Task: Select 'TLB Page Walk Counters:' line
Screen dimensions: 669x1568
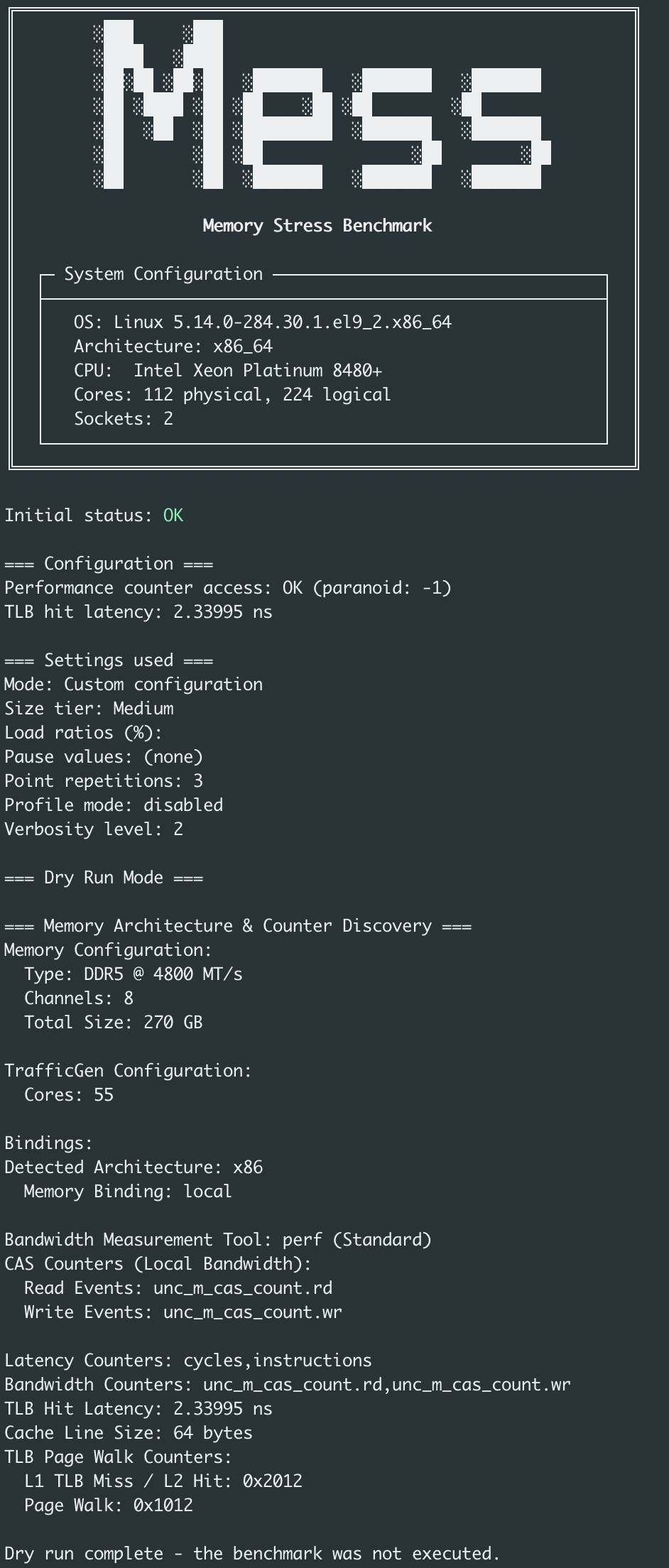Action: 118,1457
